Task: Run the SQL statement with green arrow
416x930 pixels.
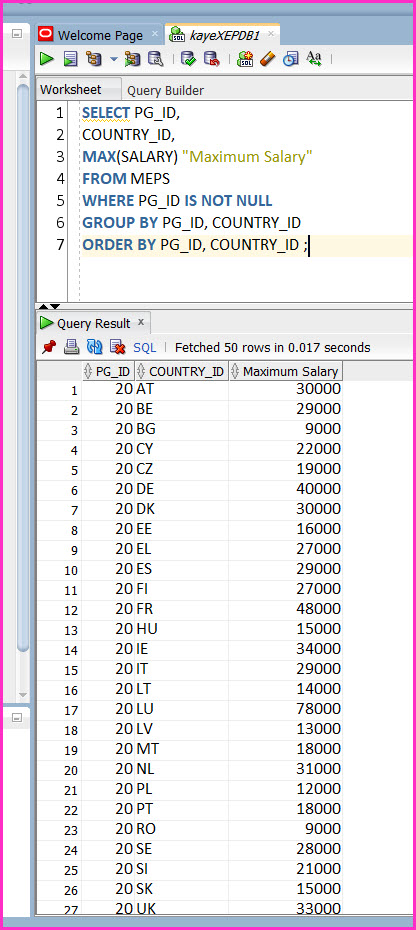Action: (47, 58)
